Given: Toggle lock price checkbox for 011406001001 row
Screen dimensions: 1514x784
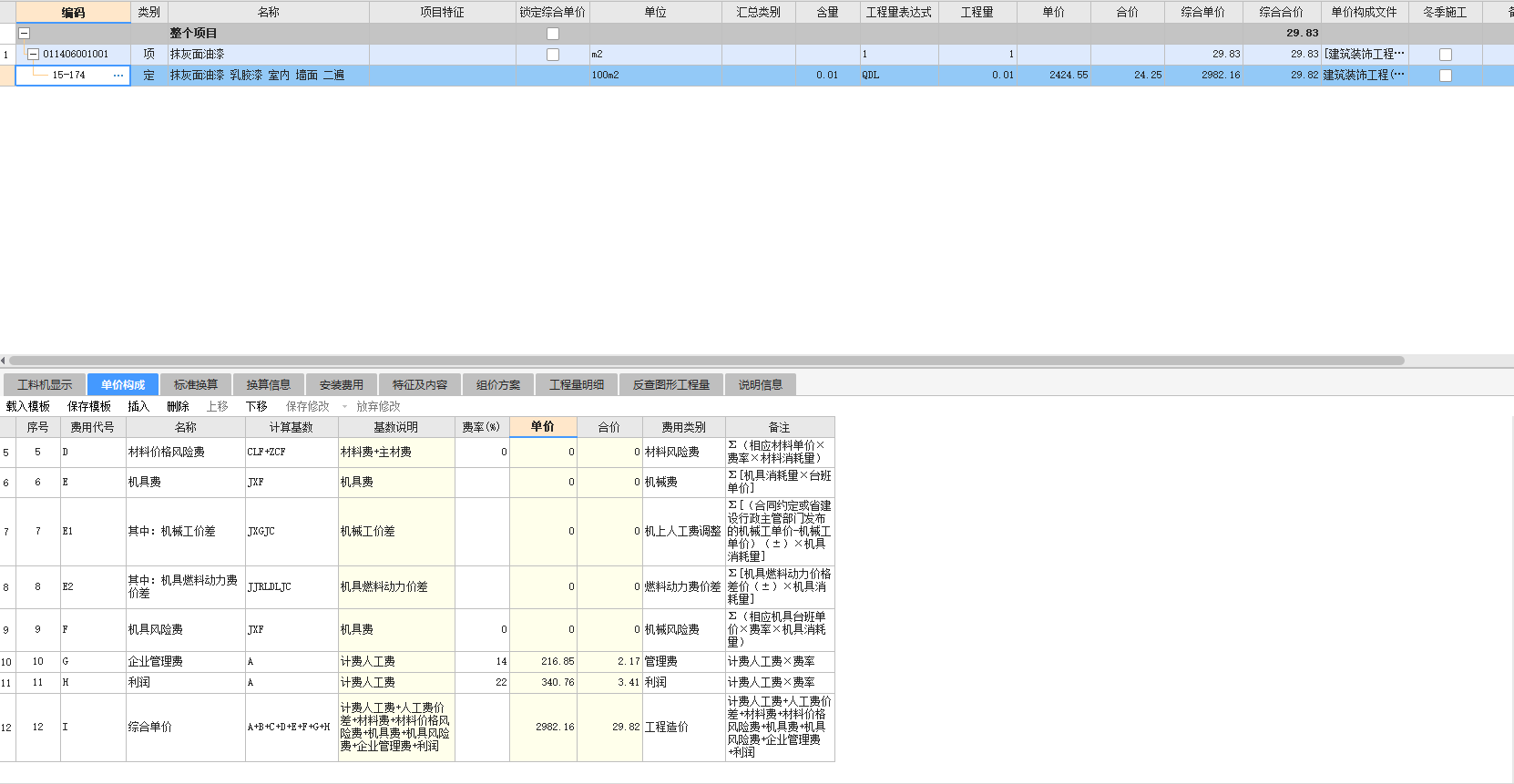Looking at the screenshot, I should 553,55.
